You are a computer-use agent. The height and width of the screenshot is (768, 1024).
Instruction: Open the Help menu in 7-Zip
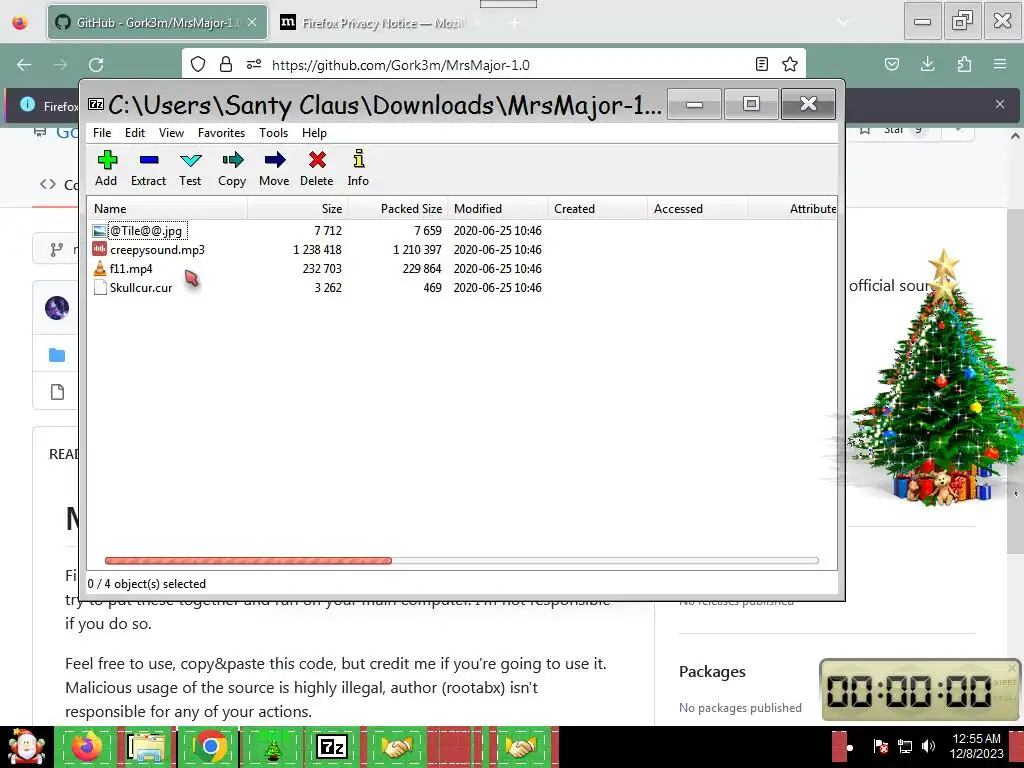point(314,133)
